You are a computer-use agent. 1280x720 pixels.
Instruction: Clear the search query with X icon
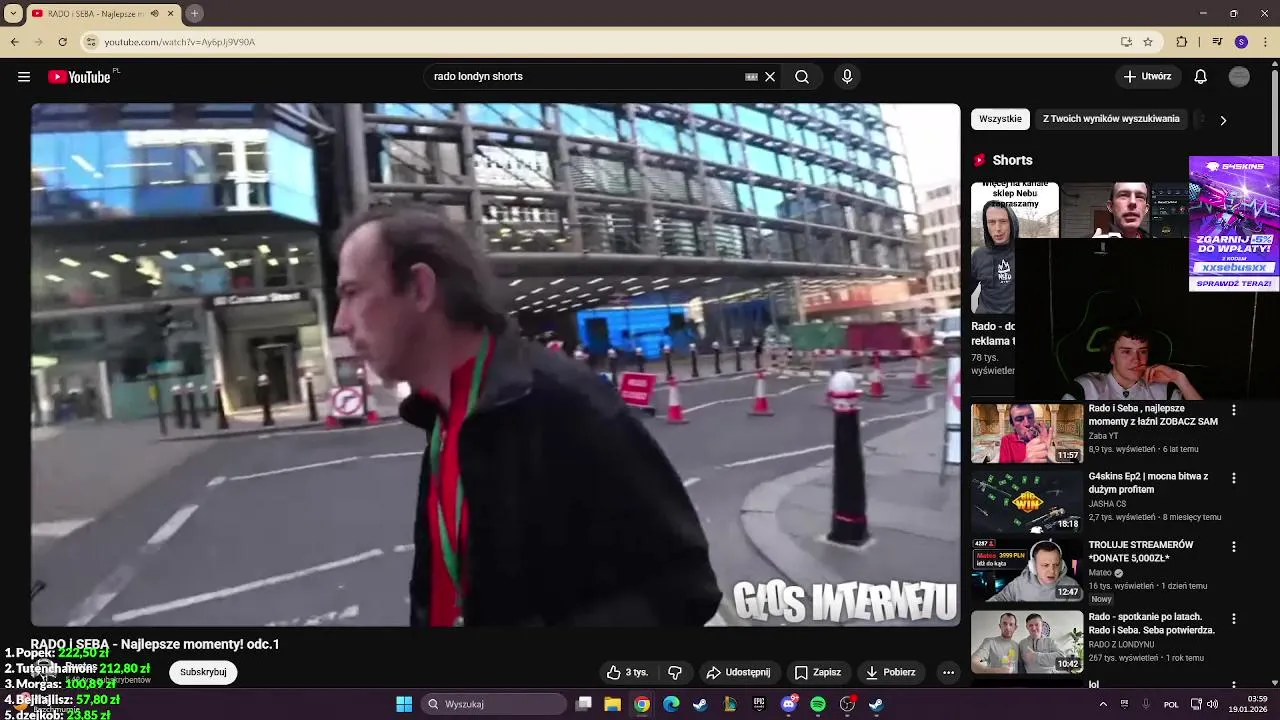coord(770,77)
